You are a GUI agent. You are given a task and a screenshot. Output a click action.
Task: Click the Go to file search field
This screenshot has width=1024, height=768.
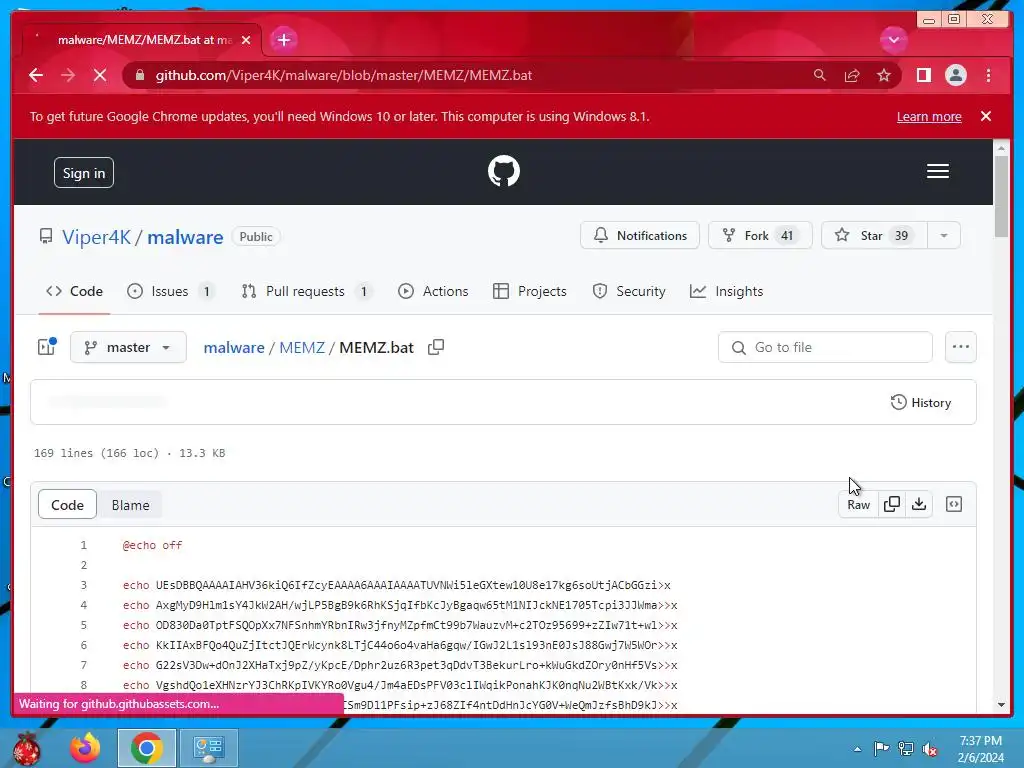(825, 347)
